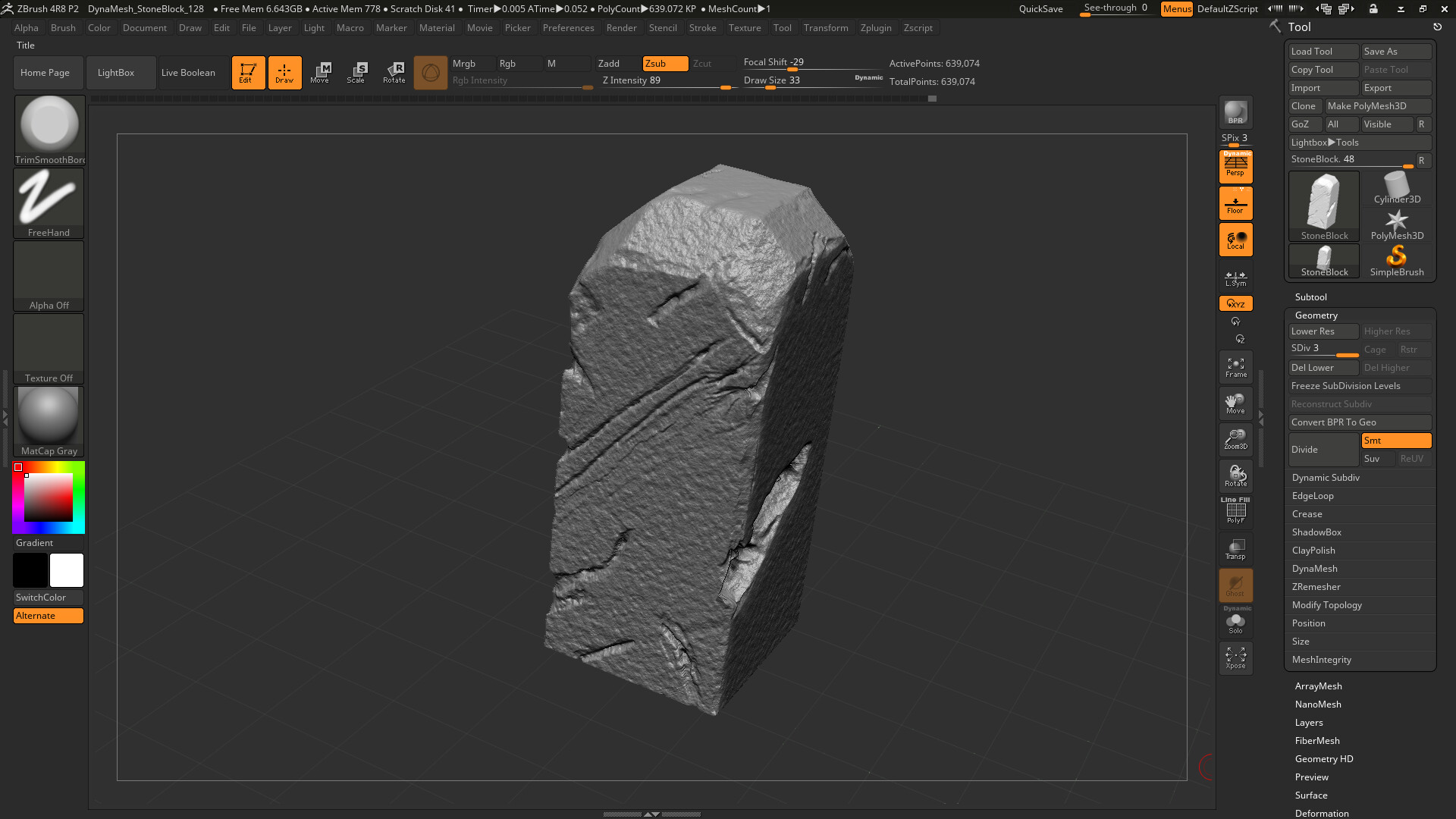This screenshot has width=1456, height=819.
Task: Toggle the Floor grid icon
Action: [x=1235, y=202]
